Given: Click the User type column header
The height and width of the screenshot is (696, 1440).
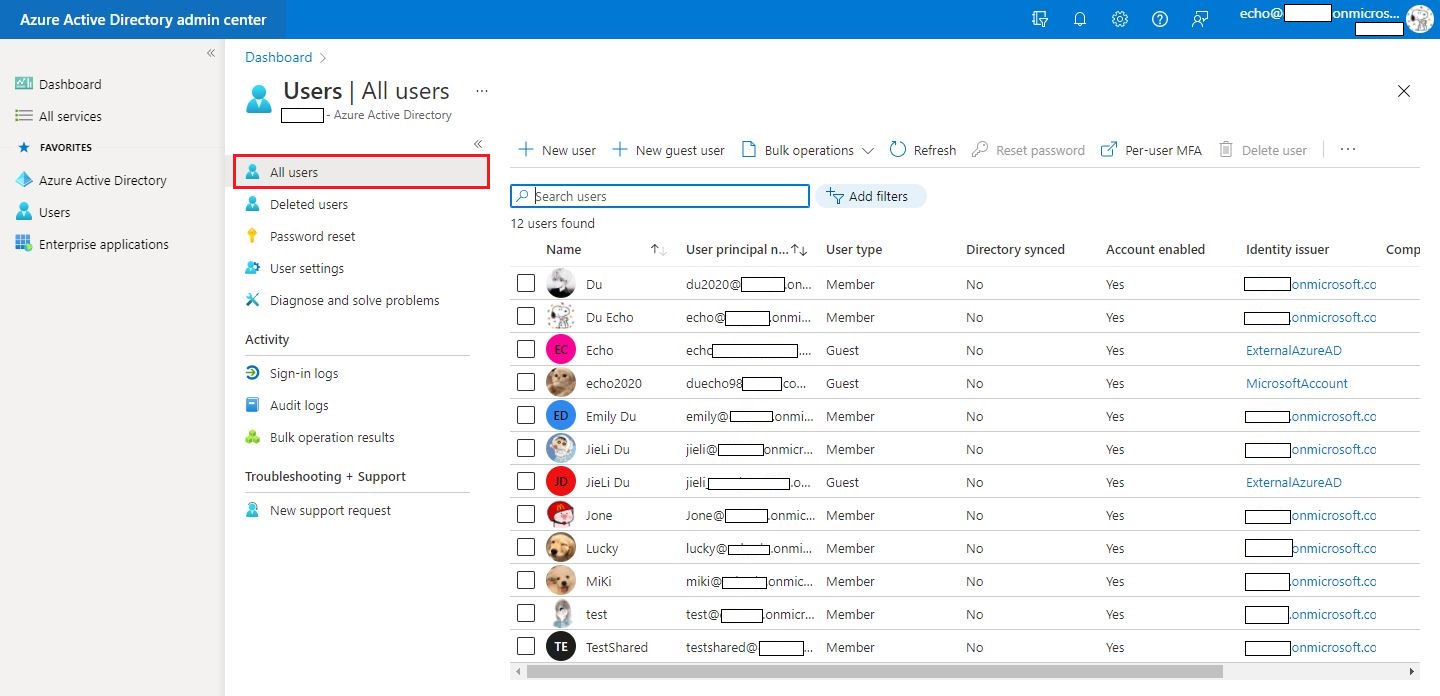Looking at the screenshot, I should click(854, 249).
